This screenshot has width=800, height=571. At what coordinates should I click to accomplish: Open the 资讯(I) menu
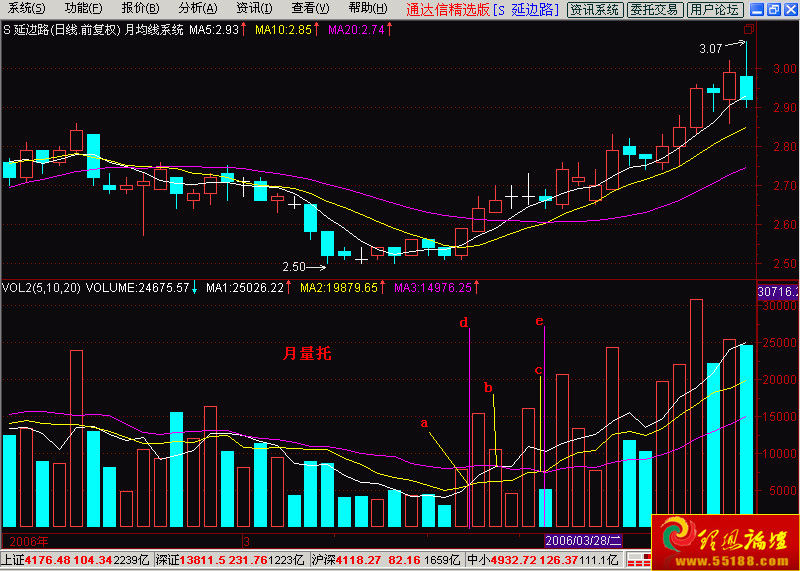pos(252,9)
